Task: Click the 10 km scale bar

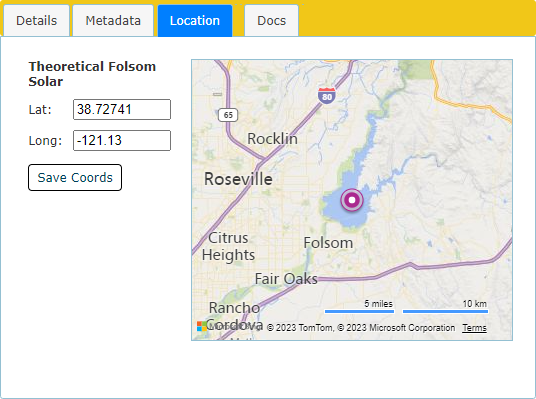Action: pyautogui.click(x=445, y=311)
